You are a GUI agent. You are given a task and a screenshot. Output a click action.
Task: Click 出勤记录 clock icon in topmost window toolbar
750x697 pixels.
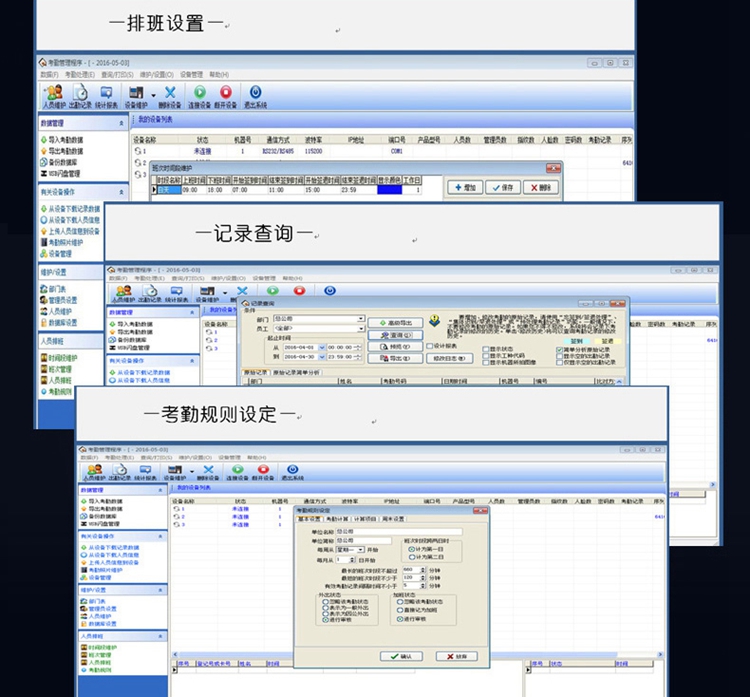80,95
